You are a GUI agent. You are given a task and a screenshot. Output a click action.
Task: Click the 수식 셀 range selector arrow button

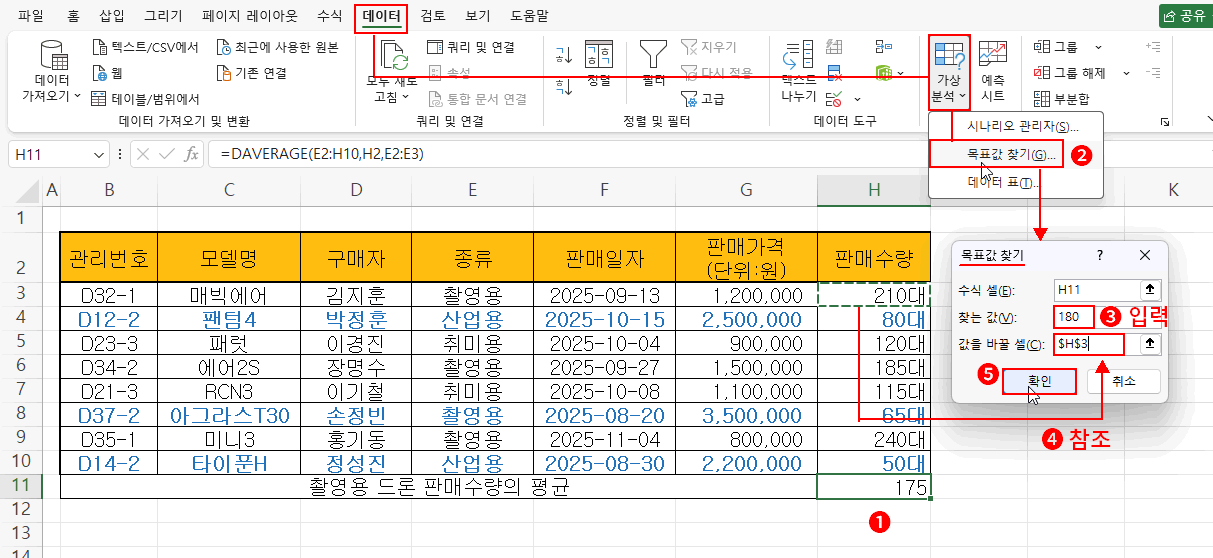[1150, 289]
